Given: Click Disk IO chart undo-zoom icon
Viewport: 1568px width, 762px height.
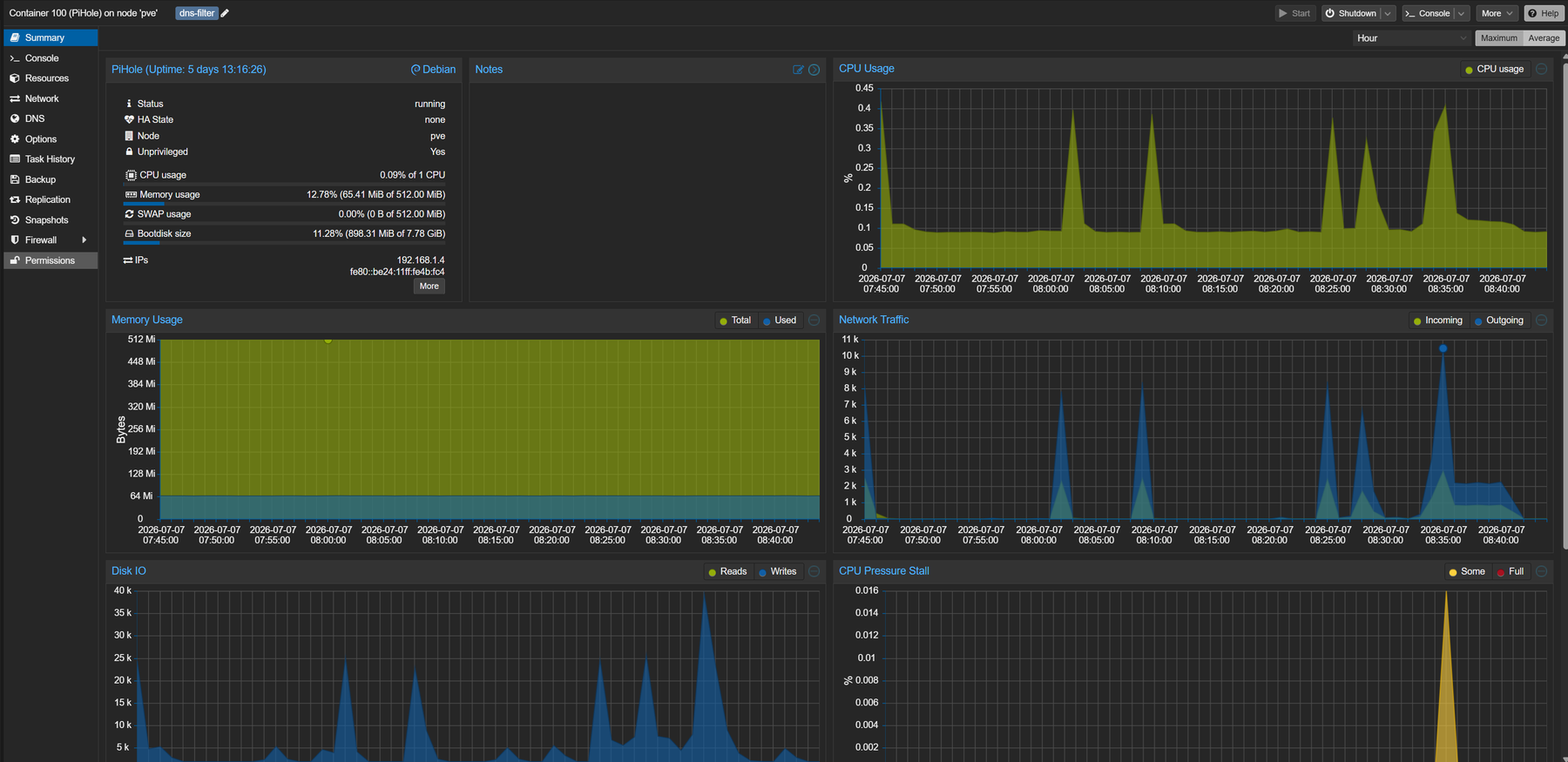Looking at the screenshot, I should tap(814, 571).
